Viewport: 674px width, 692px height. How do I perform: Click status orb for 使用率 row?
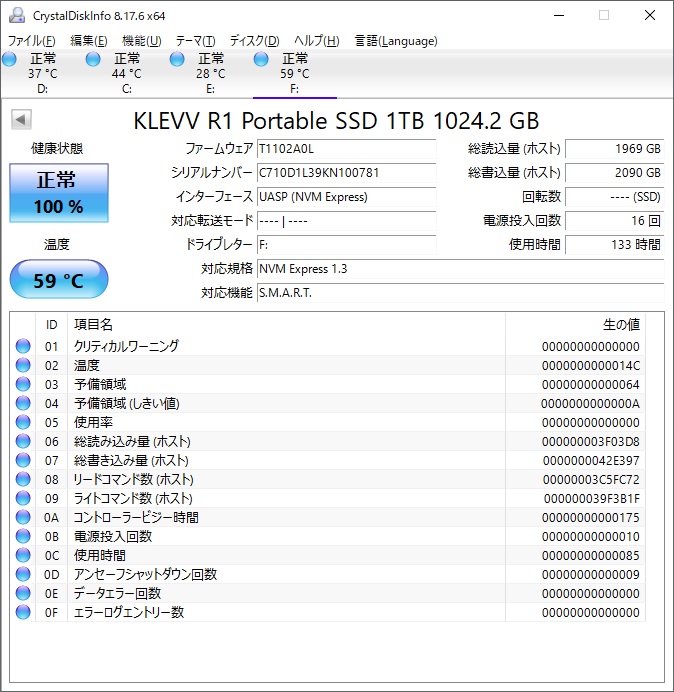[x=23, y=422]
